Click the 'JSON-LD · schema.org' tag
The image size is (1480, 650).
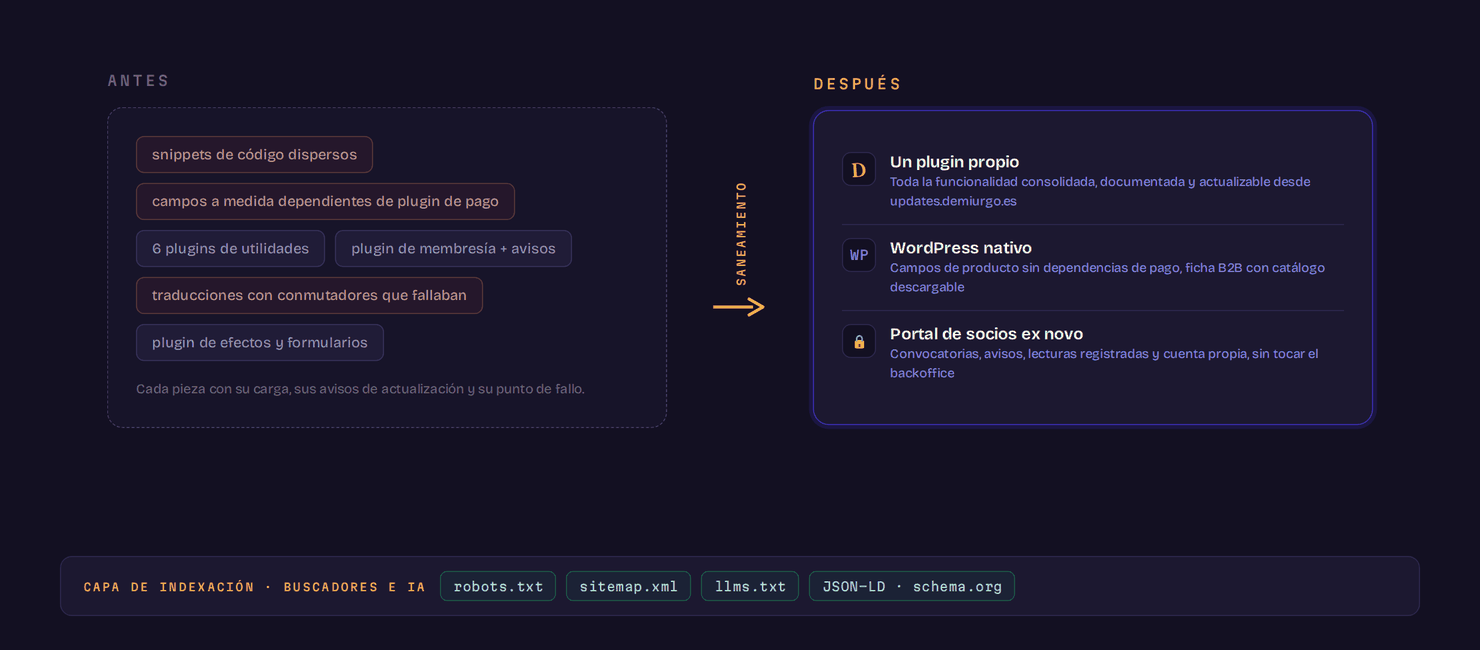pyautogui.click(x=912, y=586)
